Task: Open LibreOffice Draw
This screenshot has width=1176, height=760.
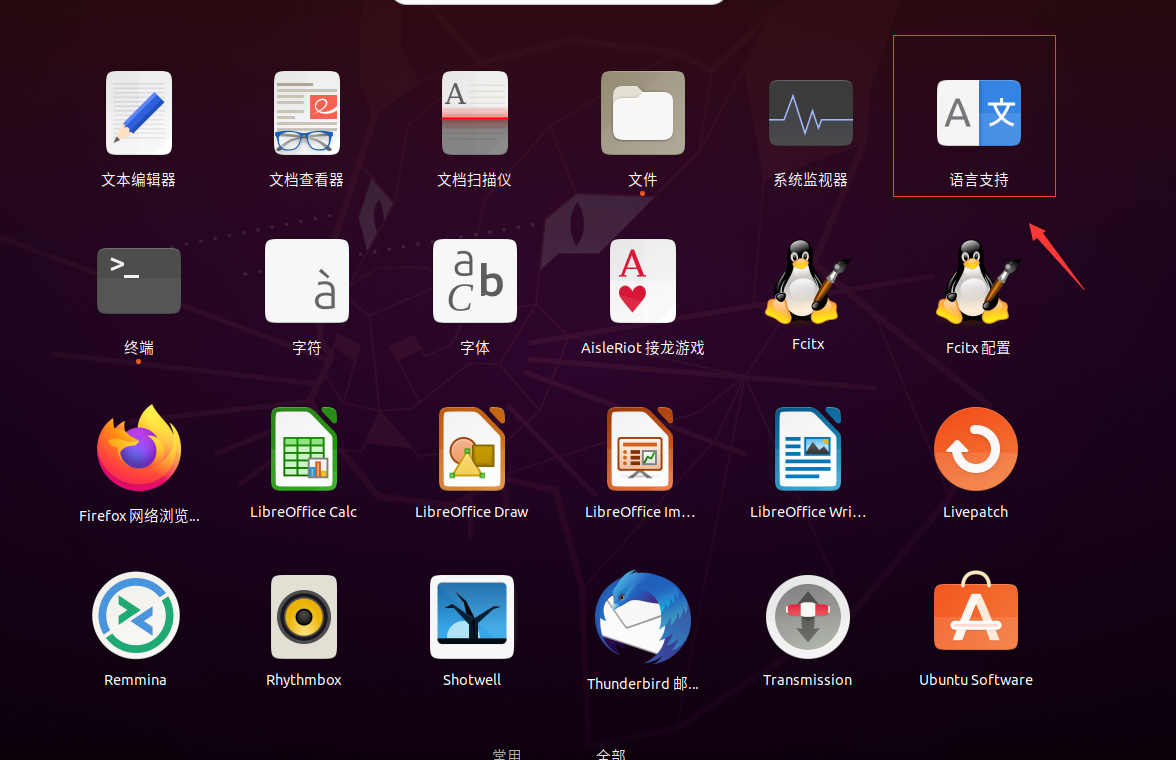Action: 472,449
